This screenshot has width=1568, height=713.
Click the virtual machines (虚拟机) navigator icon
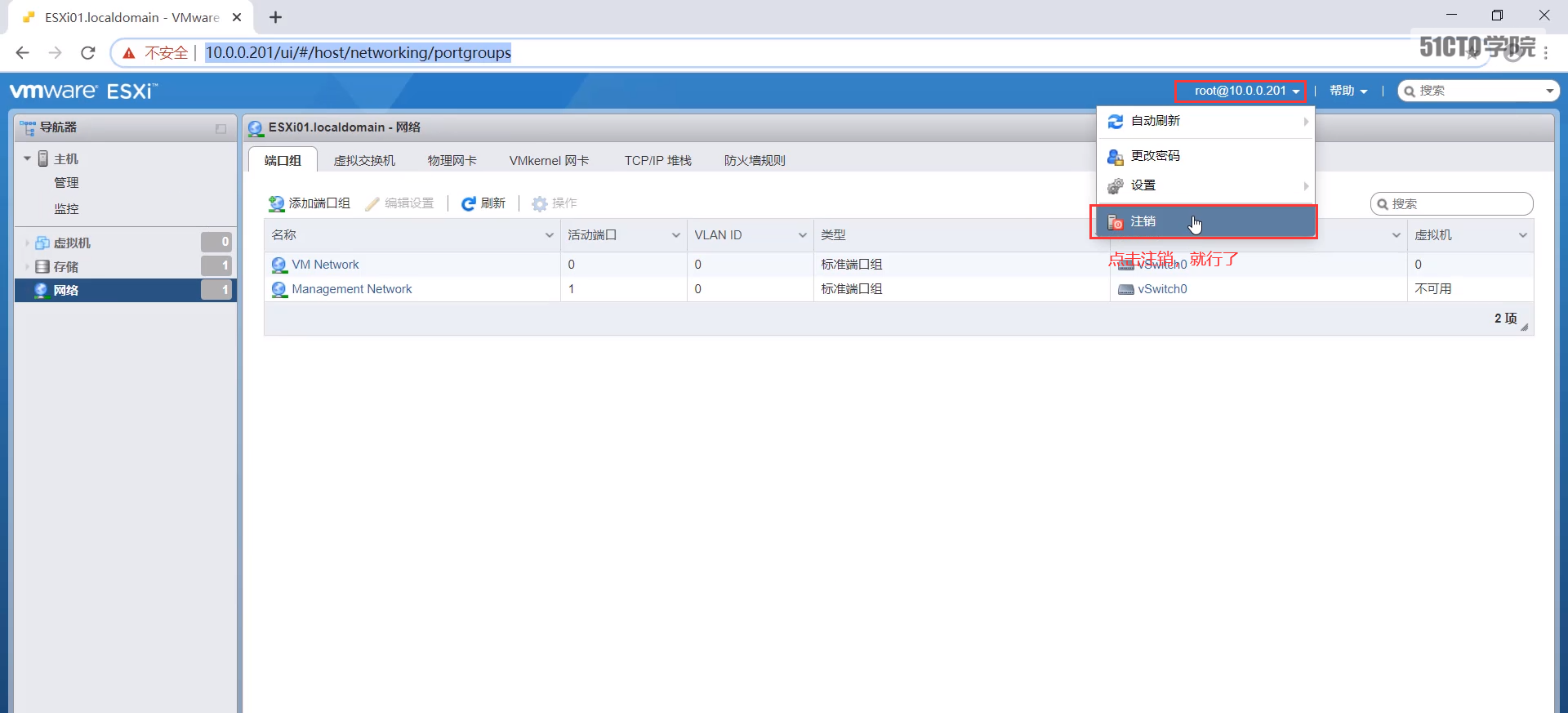[42, 243]
